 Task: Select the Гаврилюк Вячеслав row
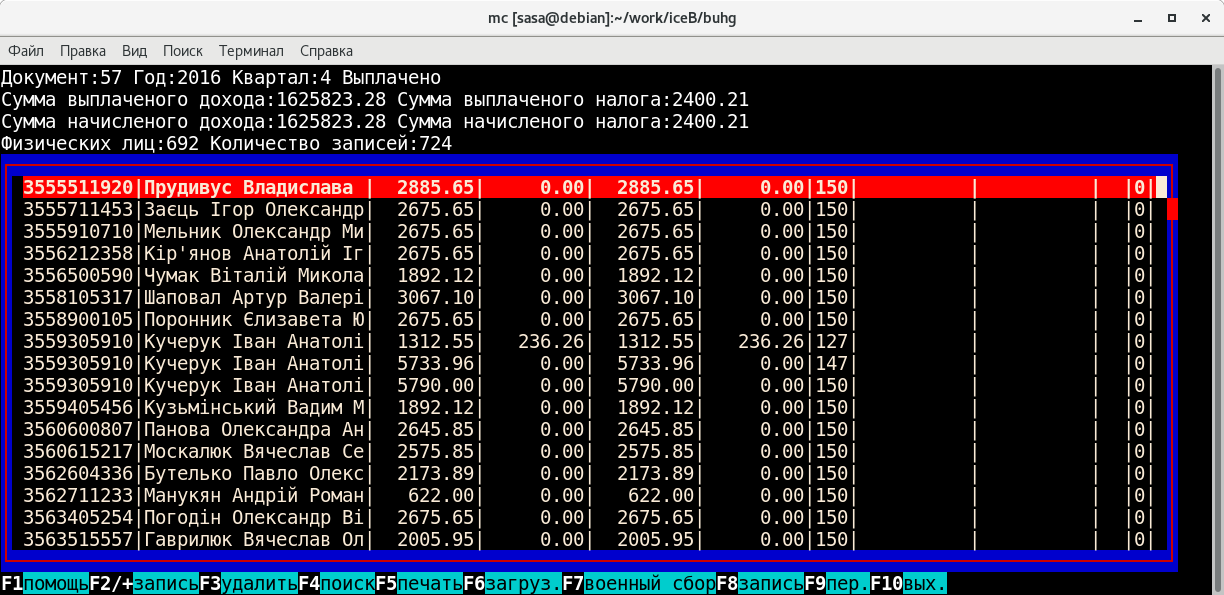tap(255, 539)
